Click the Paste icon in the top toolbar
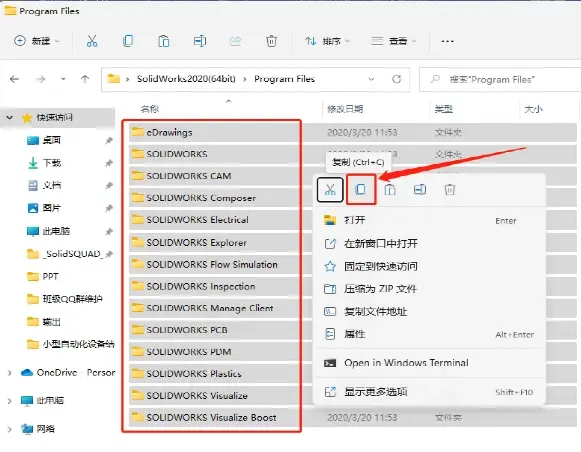The image size is (581, 452). (163, 41)
